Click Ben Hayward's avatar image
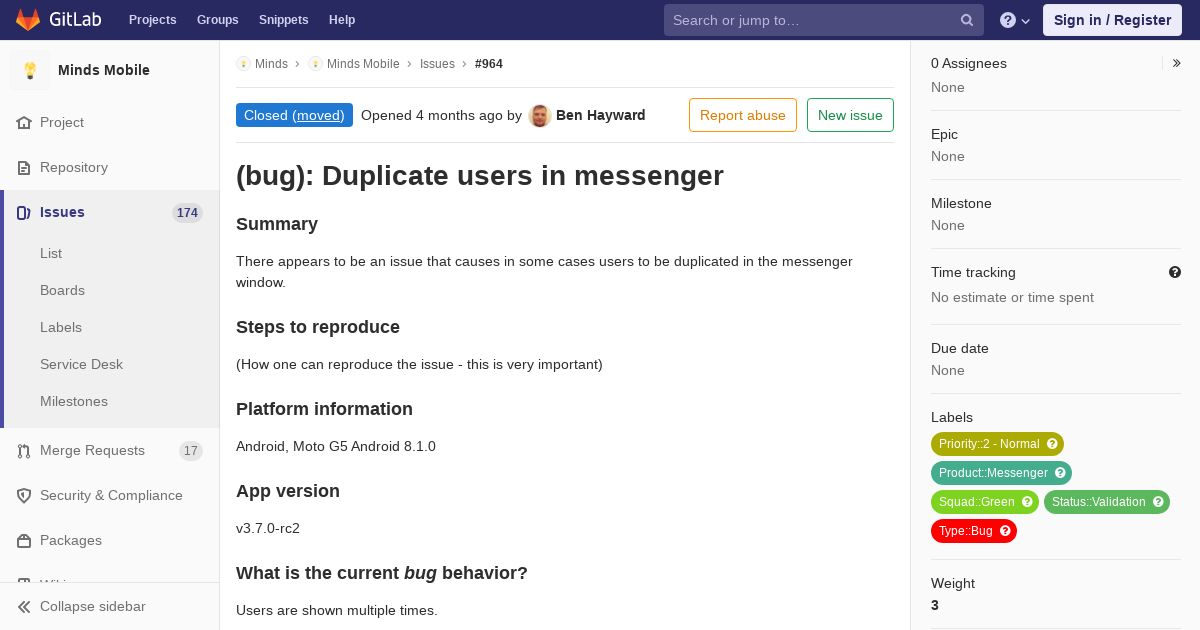This screenshot has height=630, width=1200. [x=540, y=115]
